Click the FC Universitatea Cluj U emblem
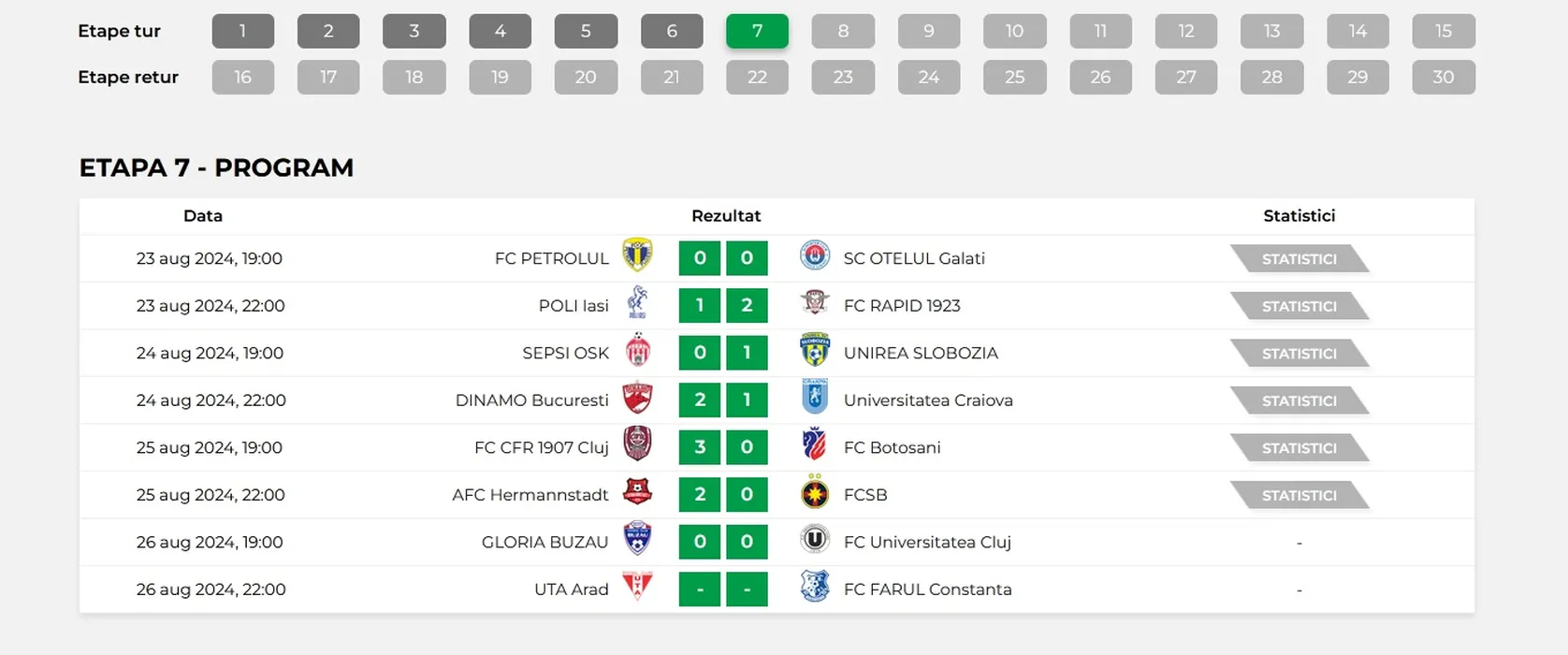The height and width of the screenshot is (655, 1568). point(815,540)
